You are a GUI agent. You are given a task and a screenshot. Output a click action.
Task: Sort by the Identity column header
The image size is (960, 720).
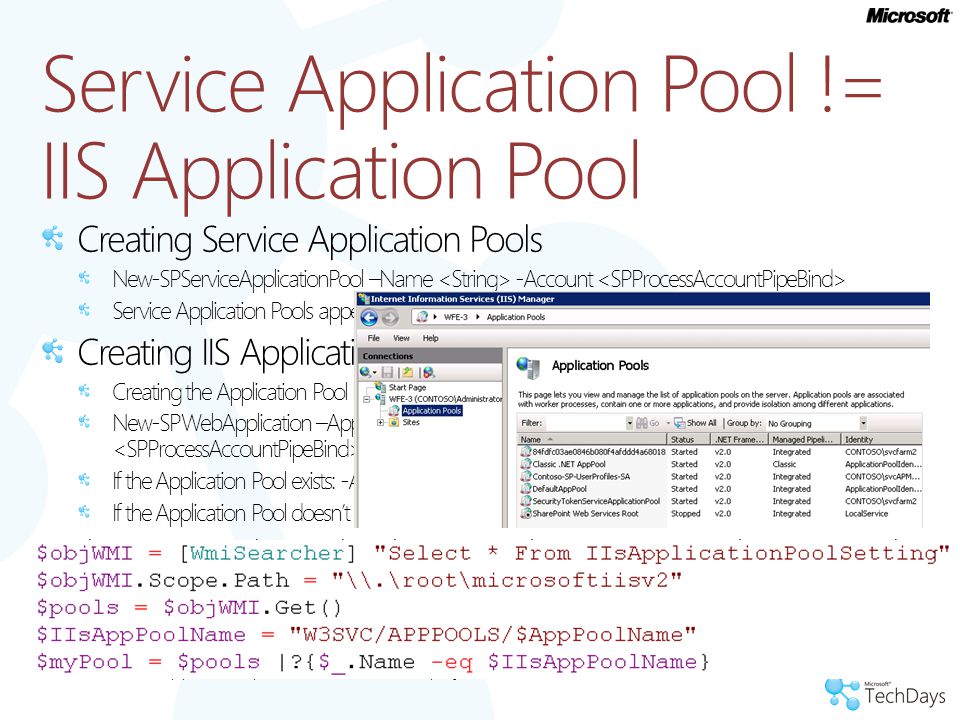882,440
